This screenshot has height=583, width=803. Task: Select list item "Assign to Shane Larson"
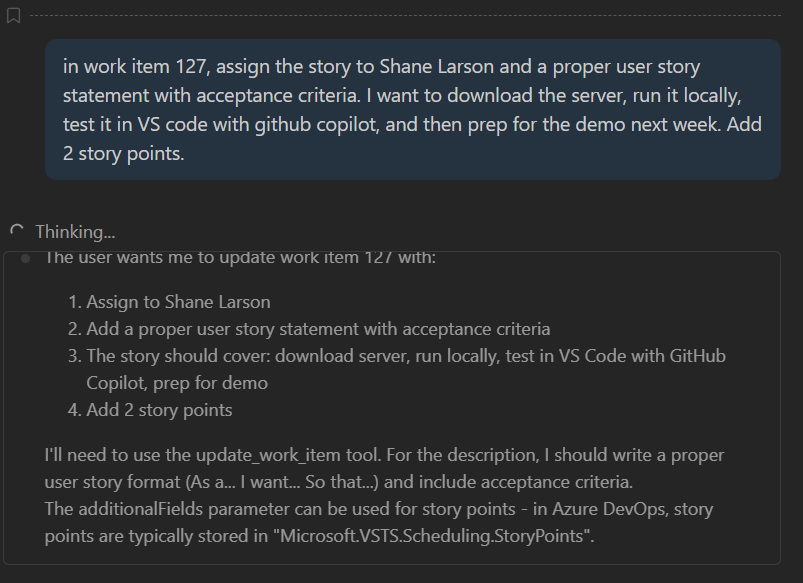point(178,301)
